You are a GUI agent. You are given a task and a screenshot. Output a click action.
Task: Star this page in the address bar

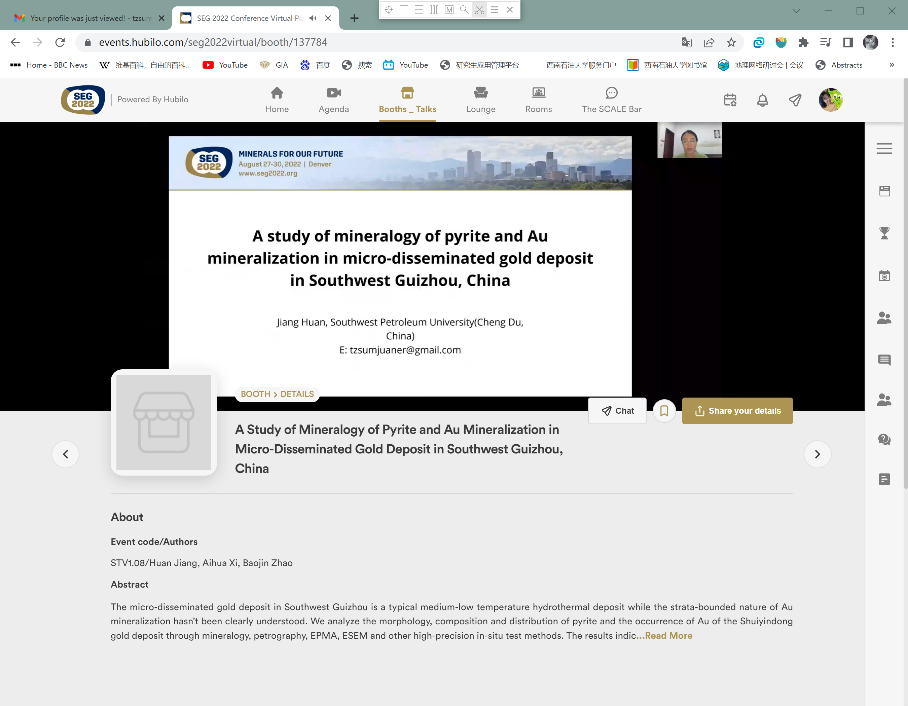point(731,43)
